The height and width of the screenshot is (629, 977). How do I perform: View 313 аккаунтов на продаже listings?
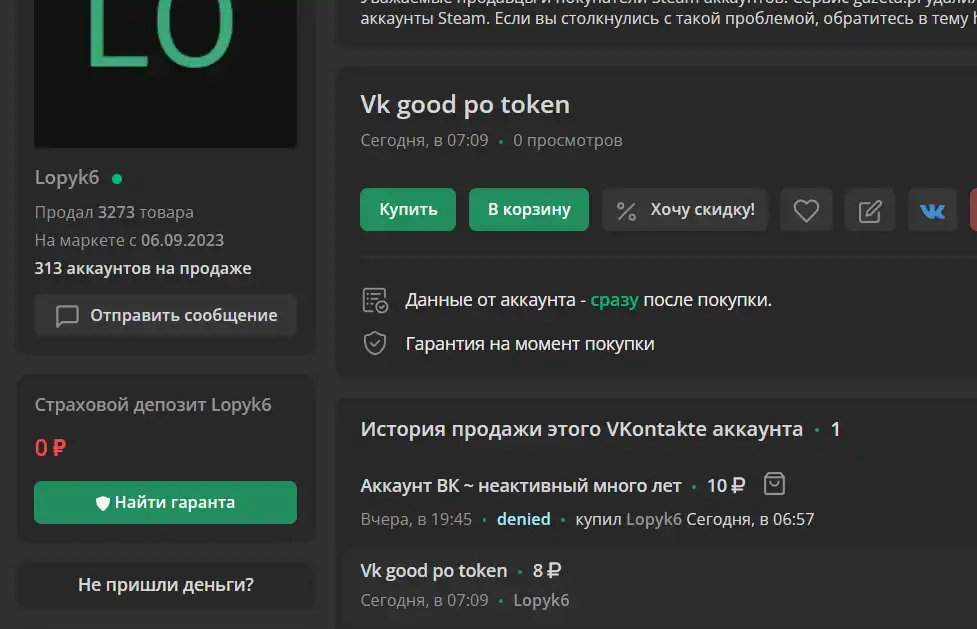pyautogui.click(x=143, y=268)
